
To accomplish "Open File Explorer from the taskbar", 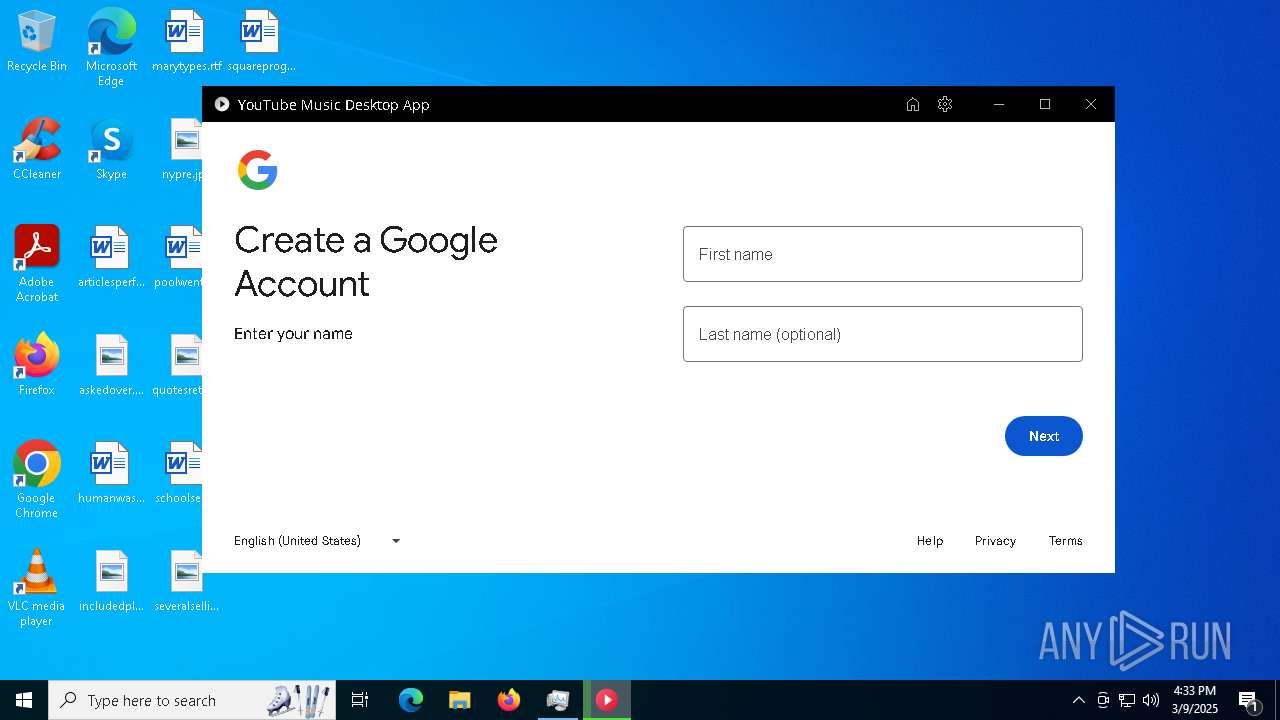I will click(459, 700).
